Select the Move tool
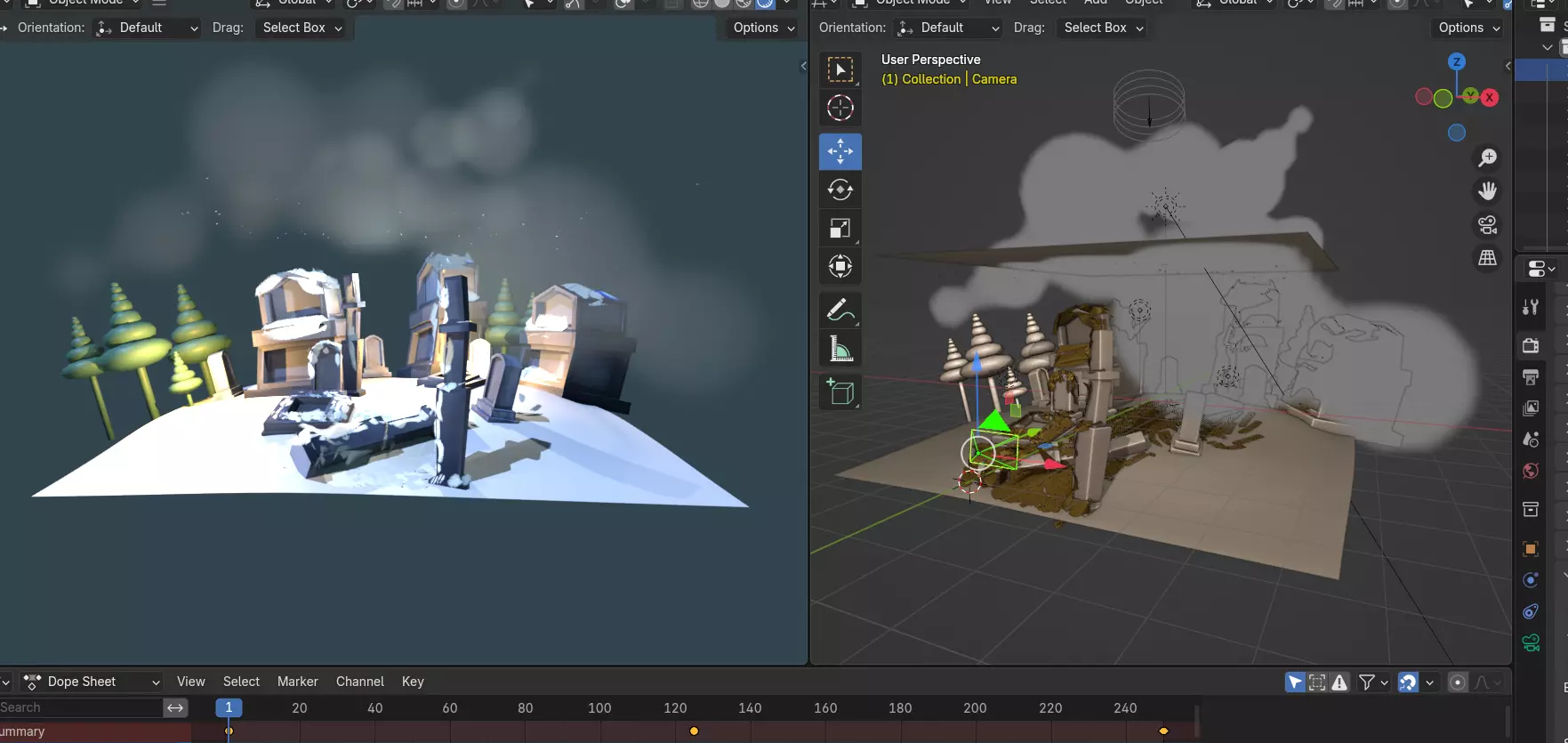 click(840, 151)
